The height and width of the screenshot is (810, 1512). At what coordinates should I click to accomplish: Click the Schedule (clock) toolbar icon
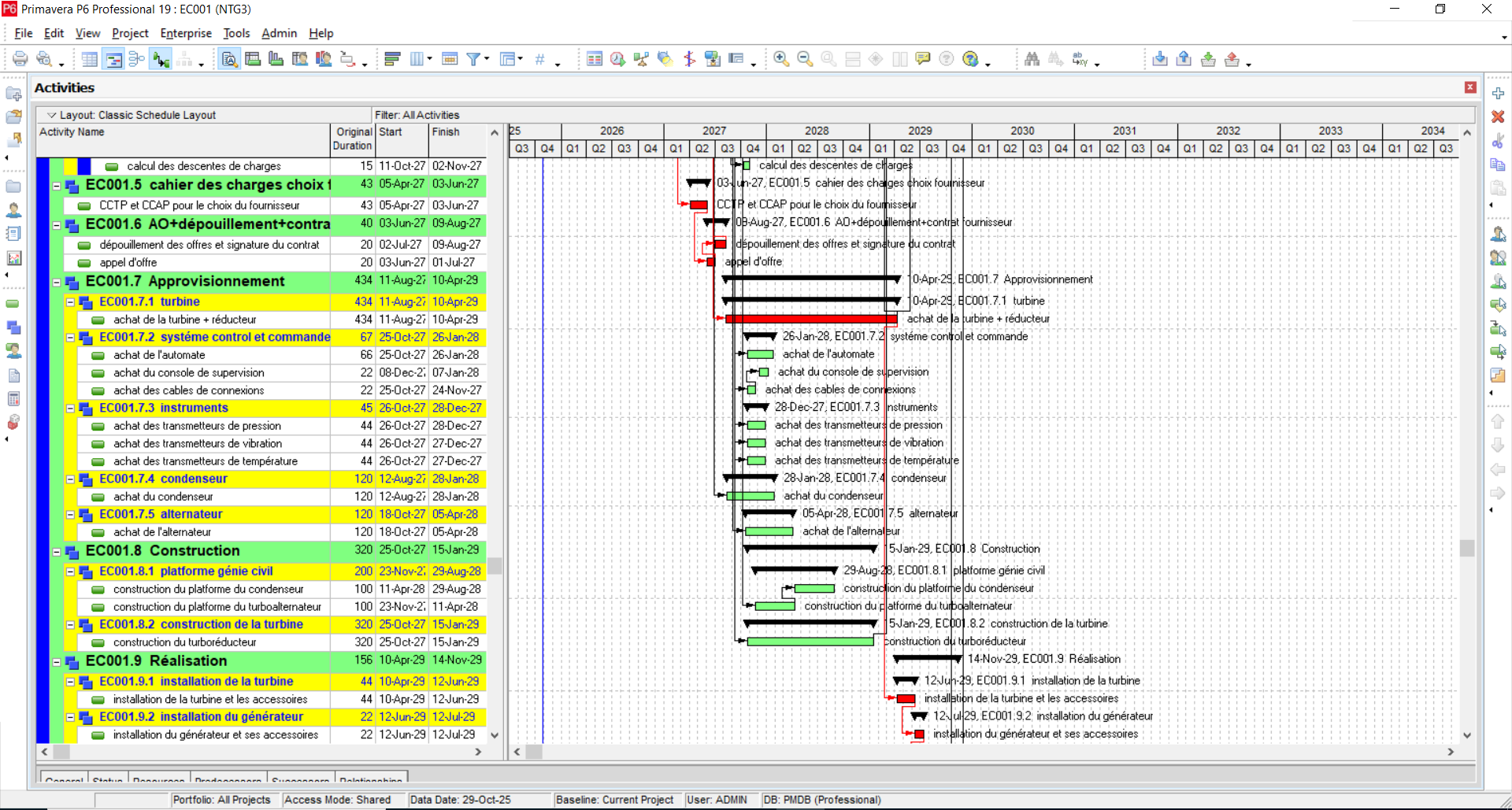tap(618, 59)
